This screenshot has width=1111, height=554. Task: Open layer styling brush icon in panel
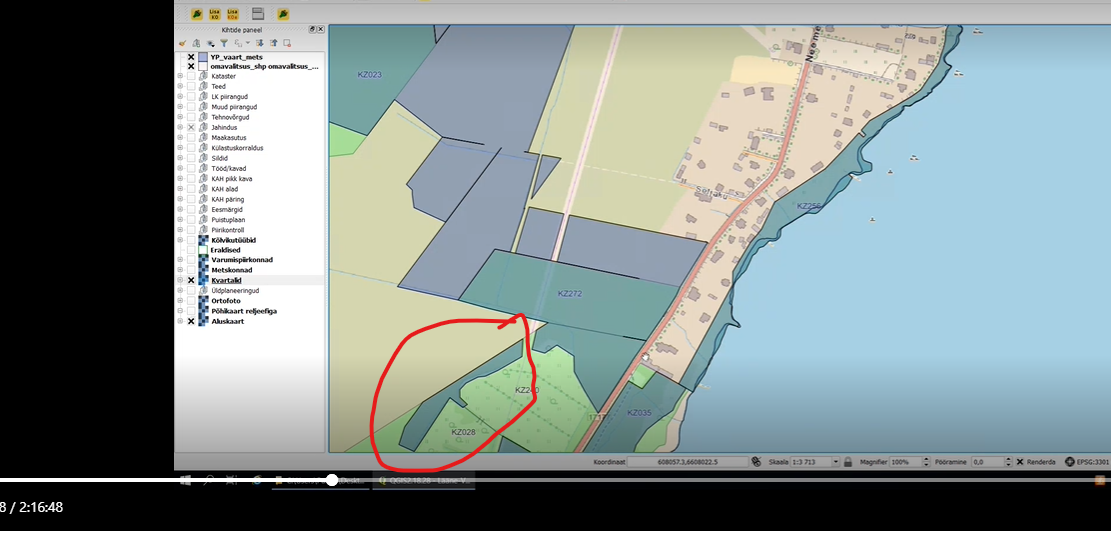[182, 43]
